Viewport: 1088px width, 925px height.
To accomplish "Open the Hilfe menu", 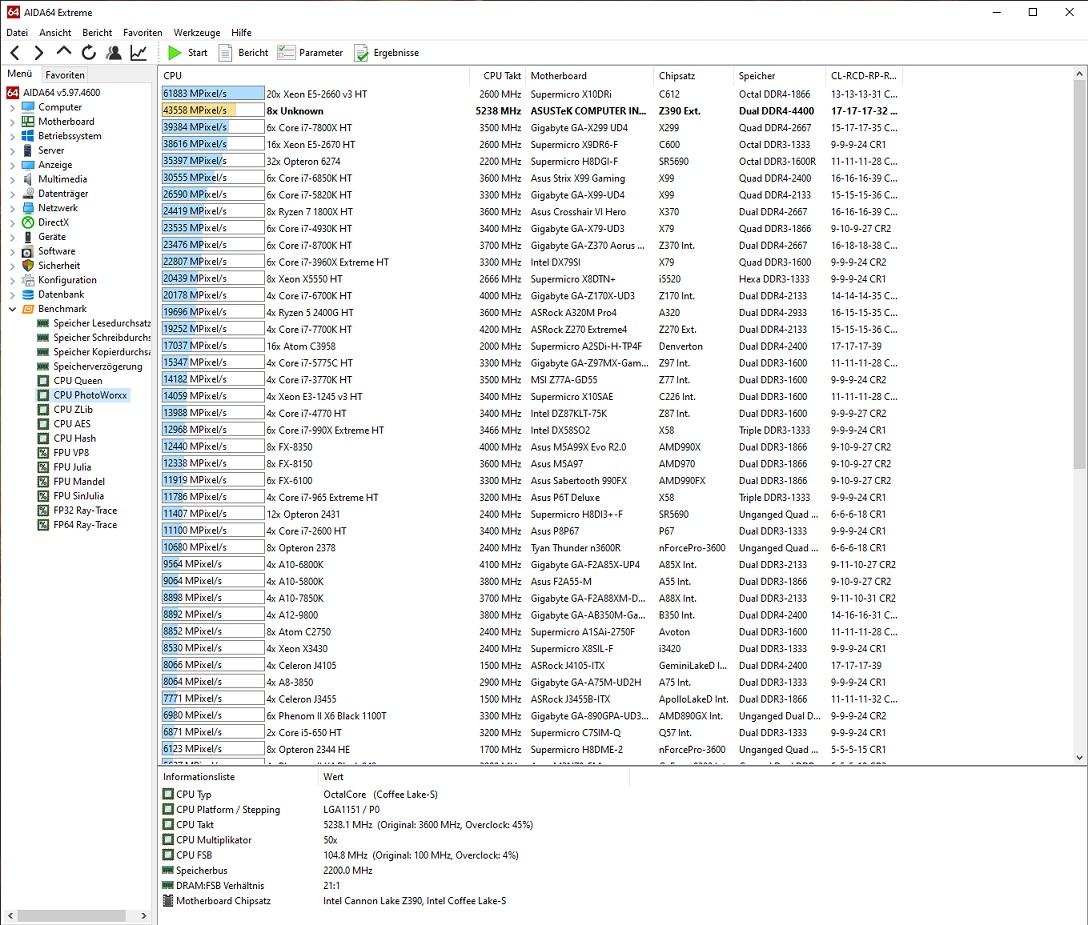I will click(241, 33).
